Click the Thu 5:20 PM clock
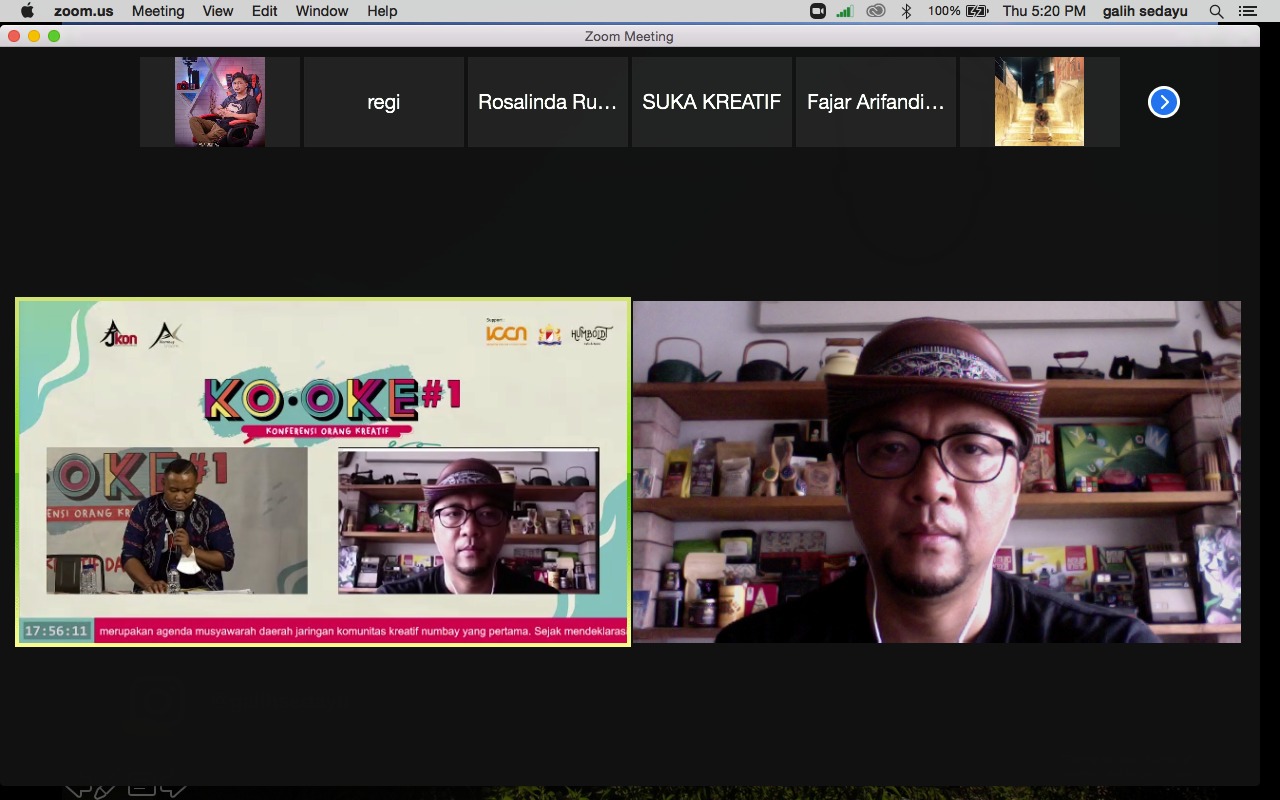 coord(1044,11)
